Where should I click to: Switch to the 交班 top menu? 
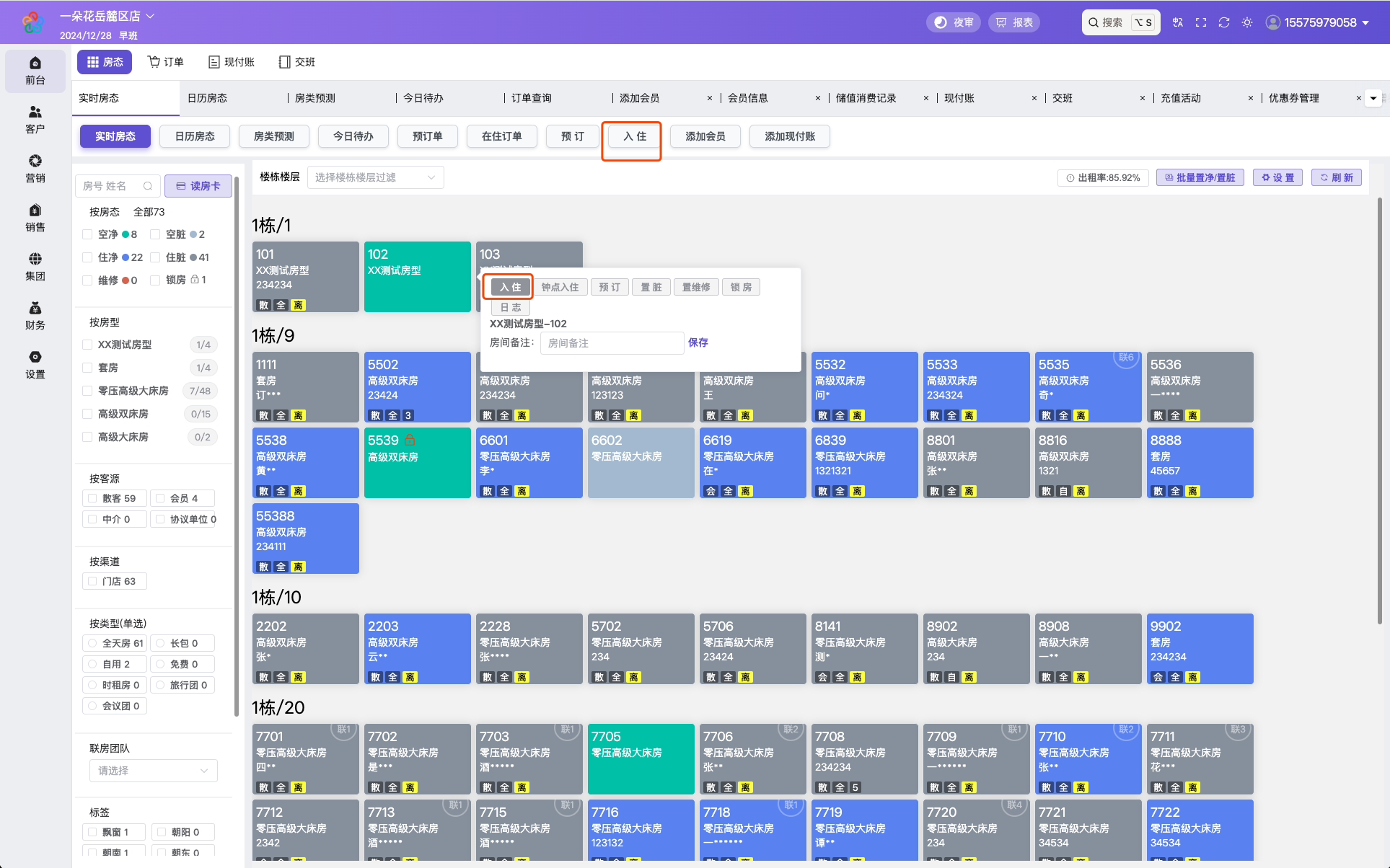tap(297, 62)
